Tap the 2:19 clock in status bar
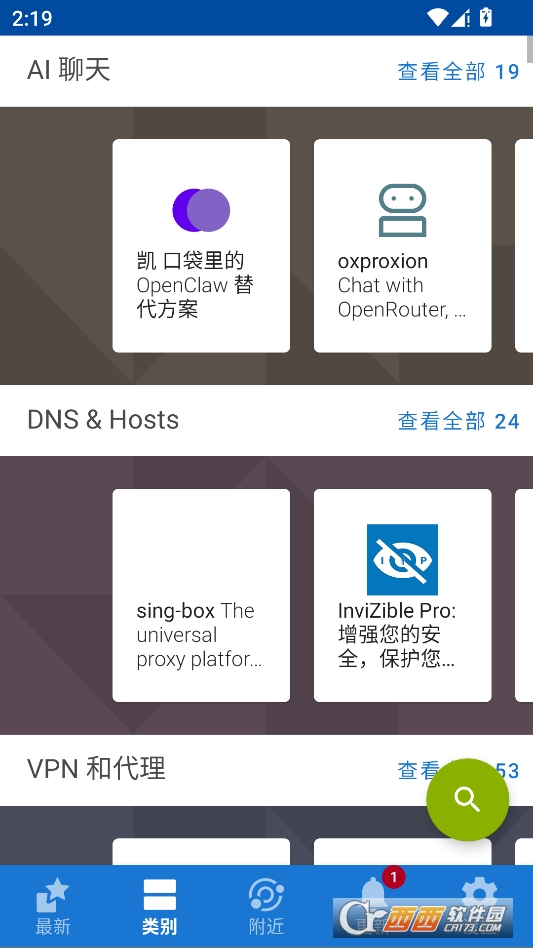533x948 pixels. (x=32, y=18)
